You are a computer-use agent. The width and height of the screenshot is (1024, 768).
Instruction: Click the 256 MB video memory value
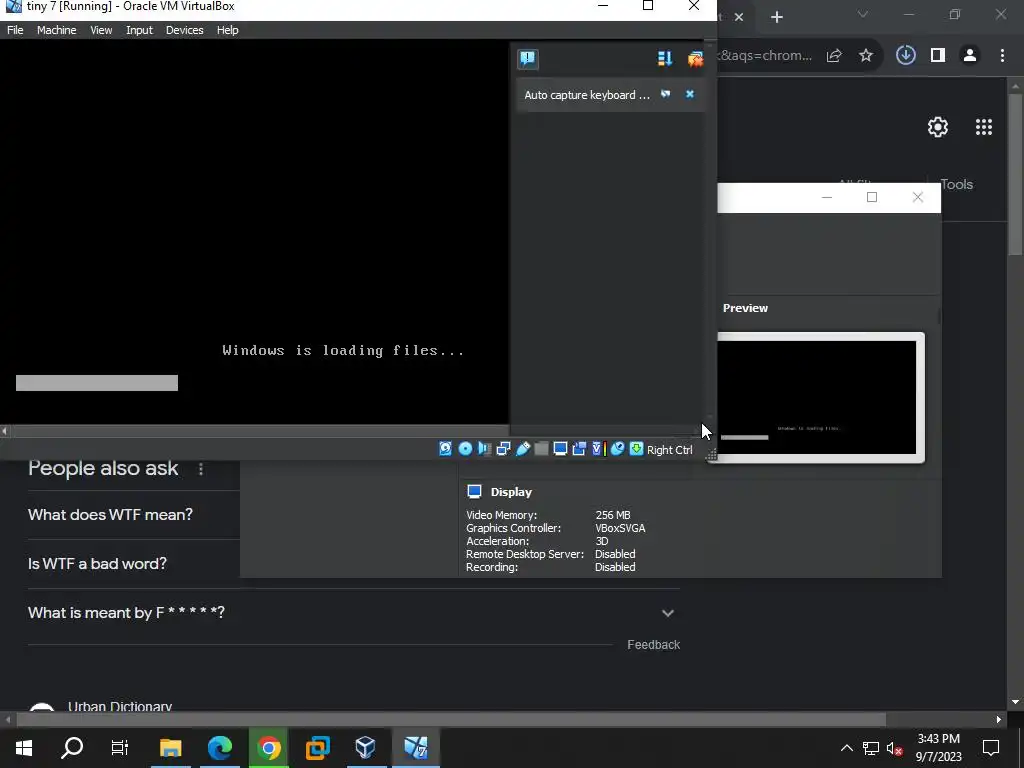click(613, 515)
